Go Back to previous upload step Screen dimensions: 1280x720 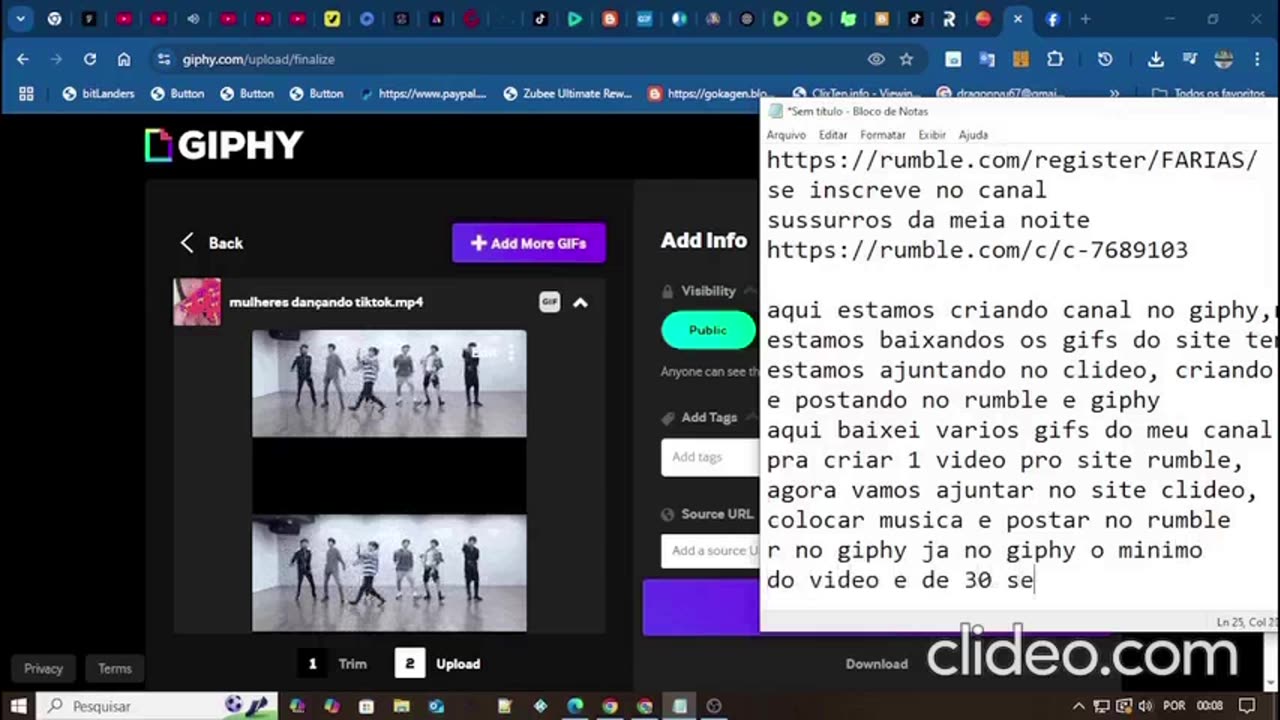tap(211, 243)
